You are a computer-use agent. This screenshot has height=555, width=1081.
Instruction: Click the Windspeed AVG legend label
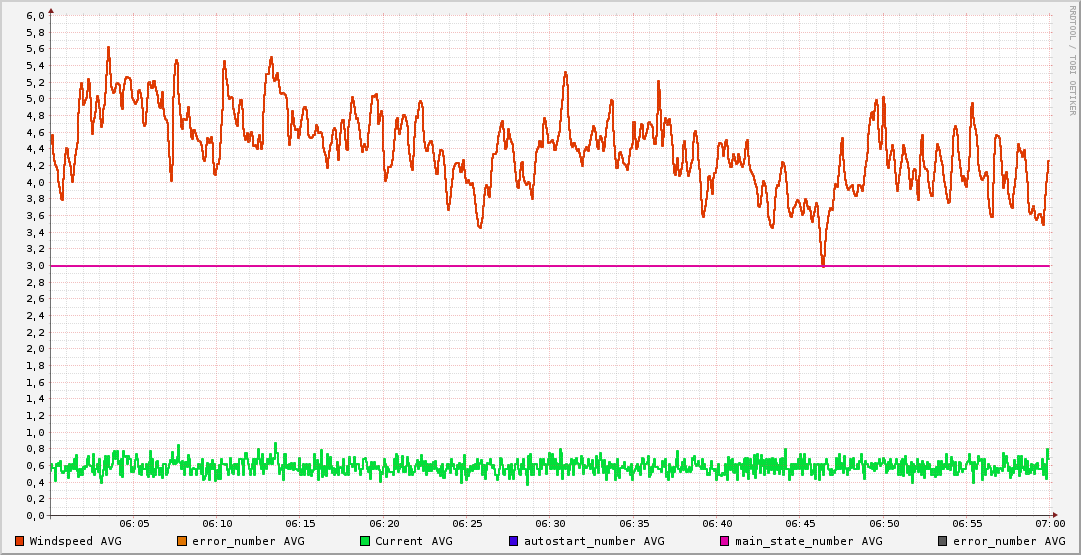[75, 541]
